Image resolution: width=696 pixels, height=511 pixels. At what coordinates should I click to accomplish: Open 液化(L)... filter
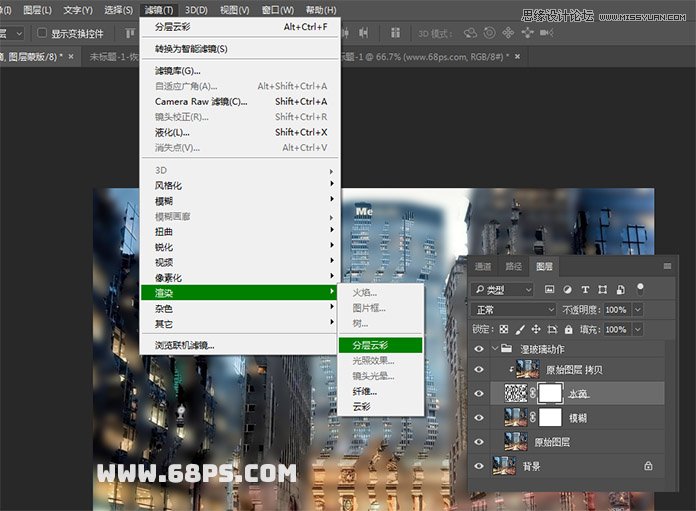coord(240,132)
